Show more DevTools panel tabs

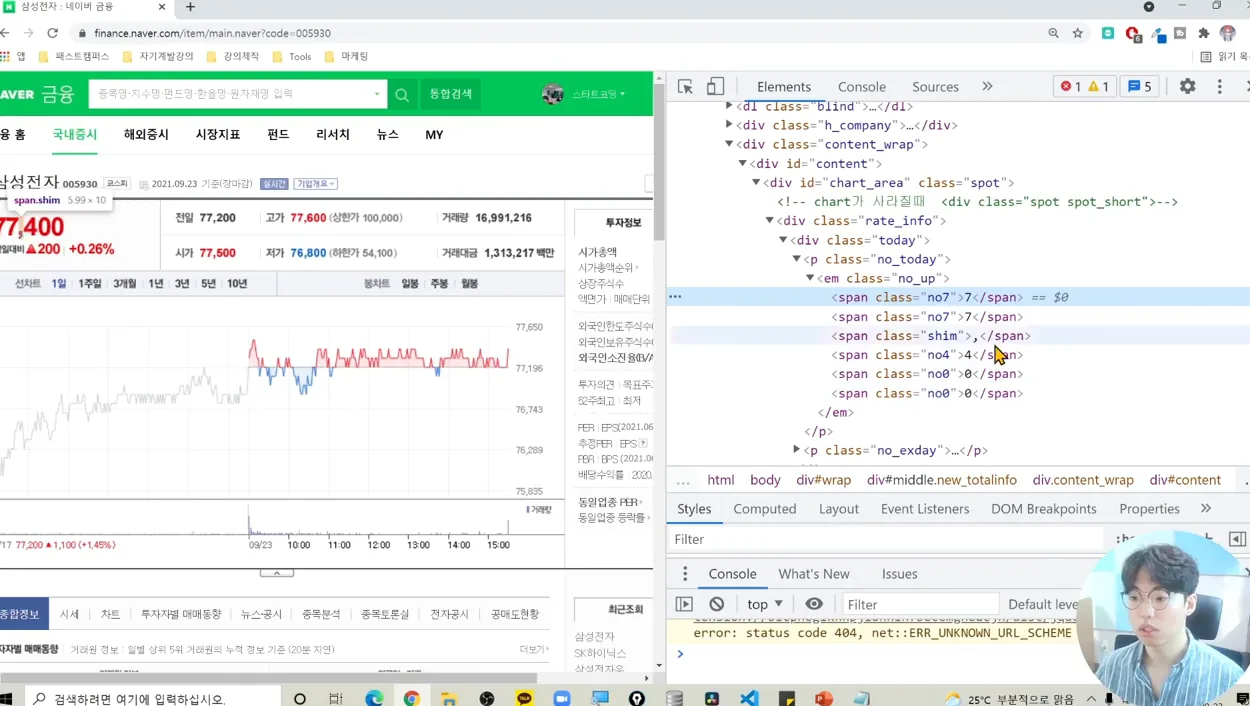click(x=987, y=87)
